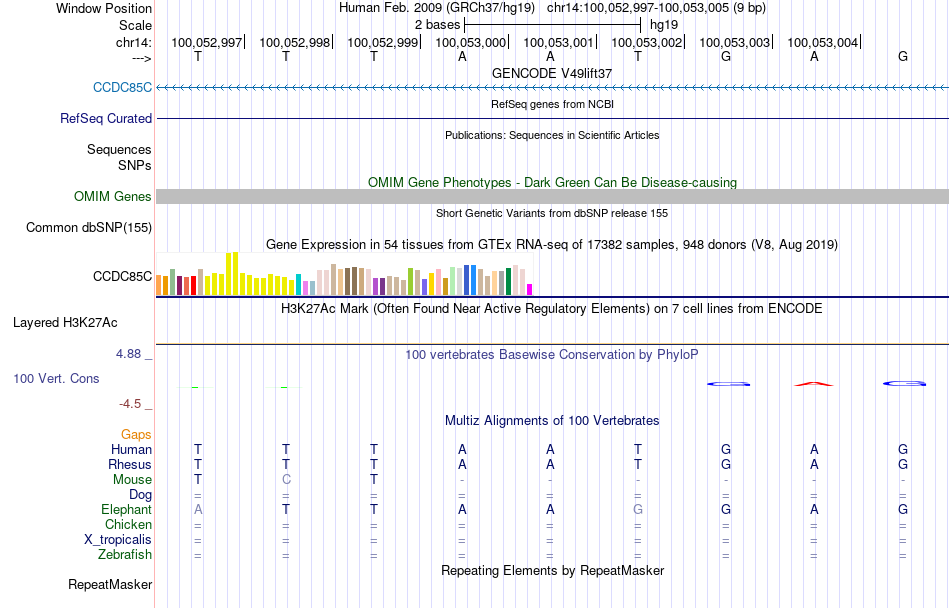Viewport: 950px width, 608px height.
Task: Click the GENCODE V49lift37 track title
Action: coord(552,73)
